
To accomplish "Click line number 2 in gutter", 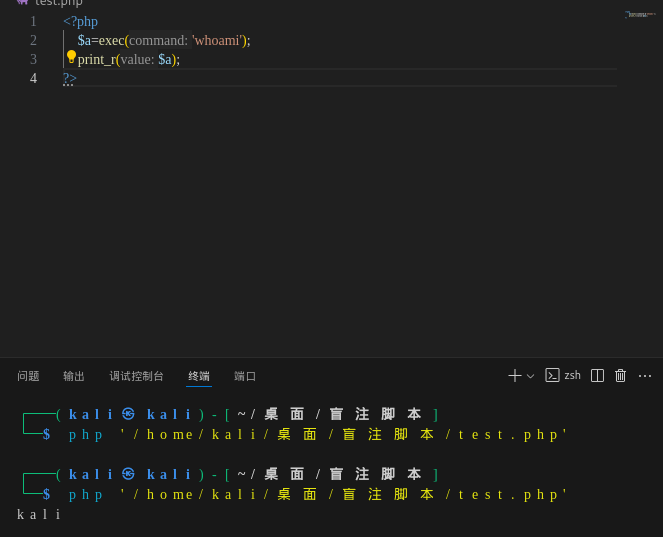I will click(x=33, y=40).
